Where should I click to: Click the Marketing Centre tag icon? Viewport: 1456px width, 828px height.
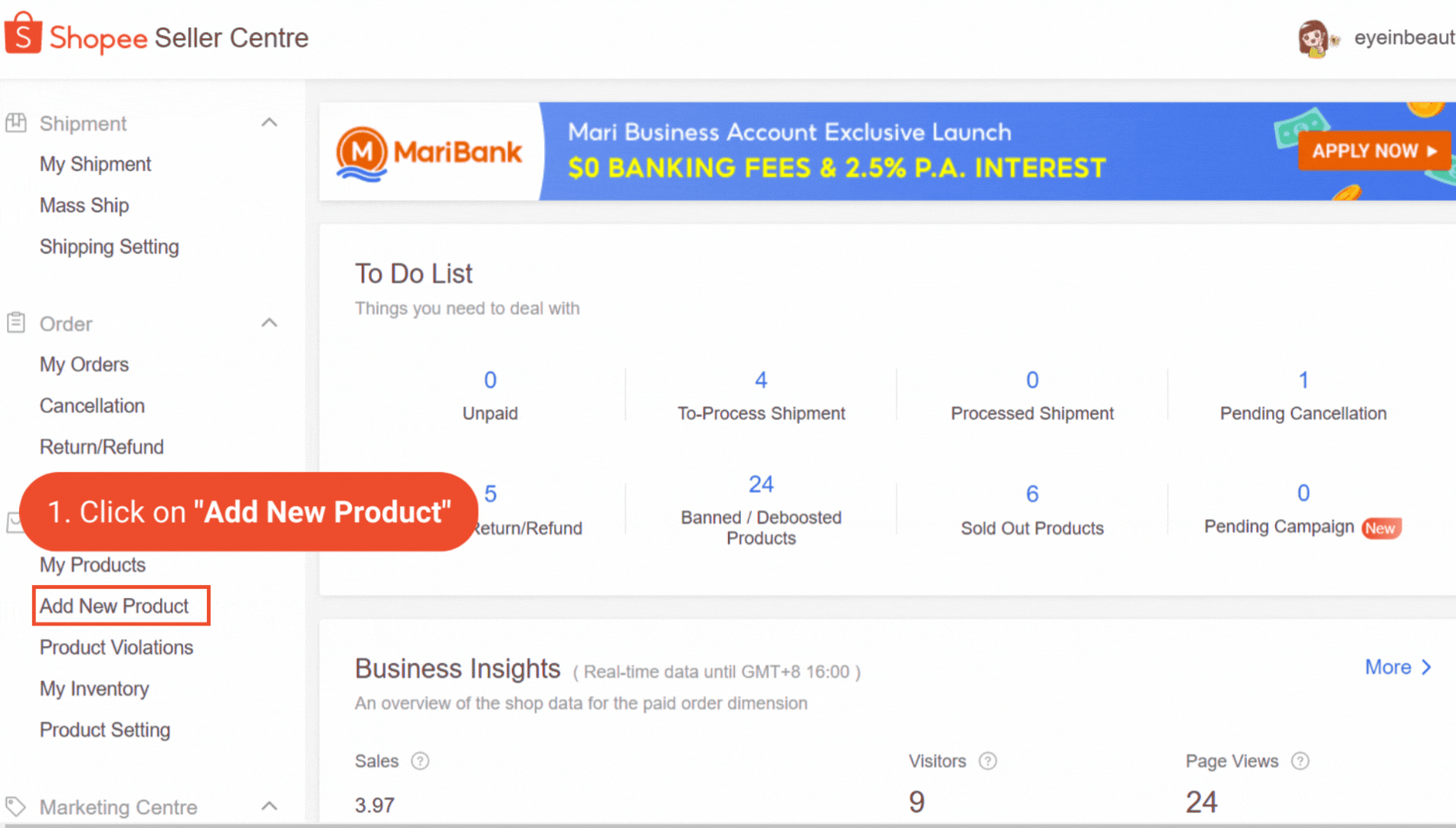pyautogui.click(x=15, y=806)
